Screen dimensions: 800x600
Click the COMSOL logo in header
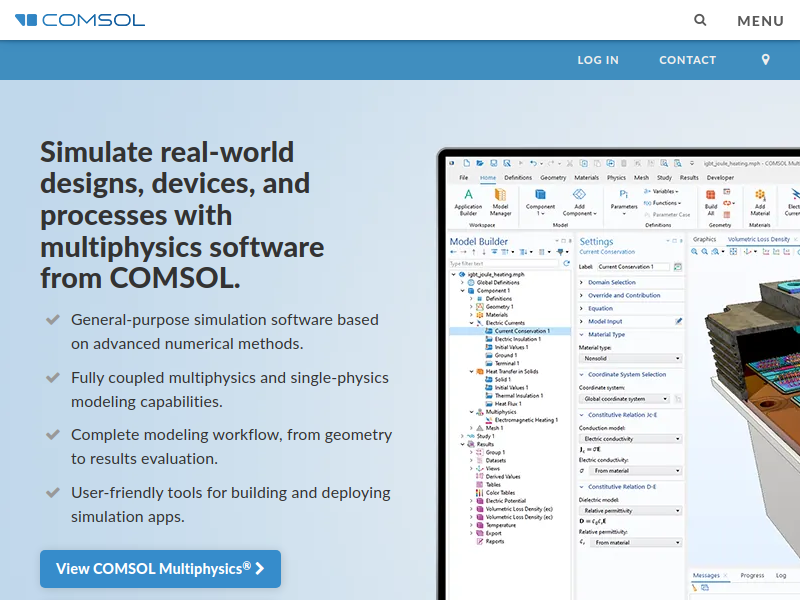point(80,20)
